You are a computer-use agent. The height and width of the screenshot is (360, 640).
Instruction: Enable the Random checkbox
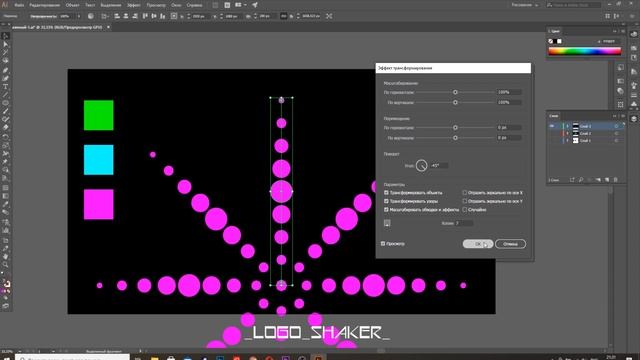pos(464,210)
